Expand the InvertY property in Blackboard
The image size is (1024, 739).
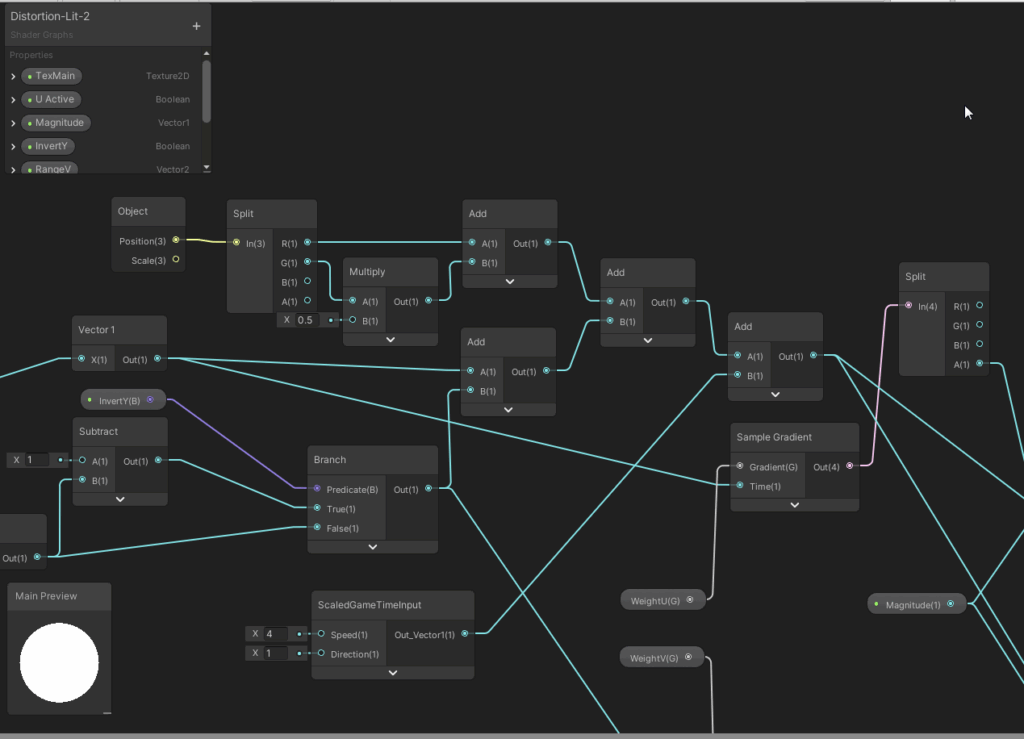(x=14, y=147)
